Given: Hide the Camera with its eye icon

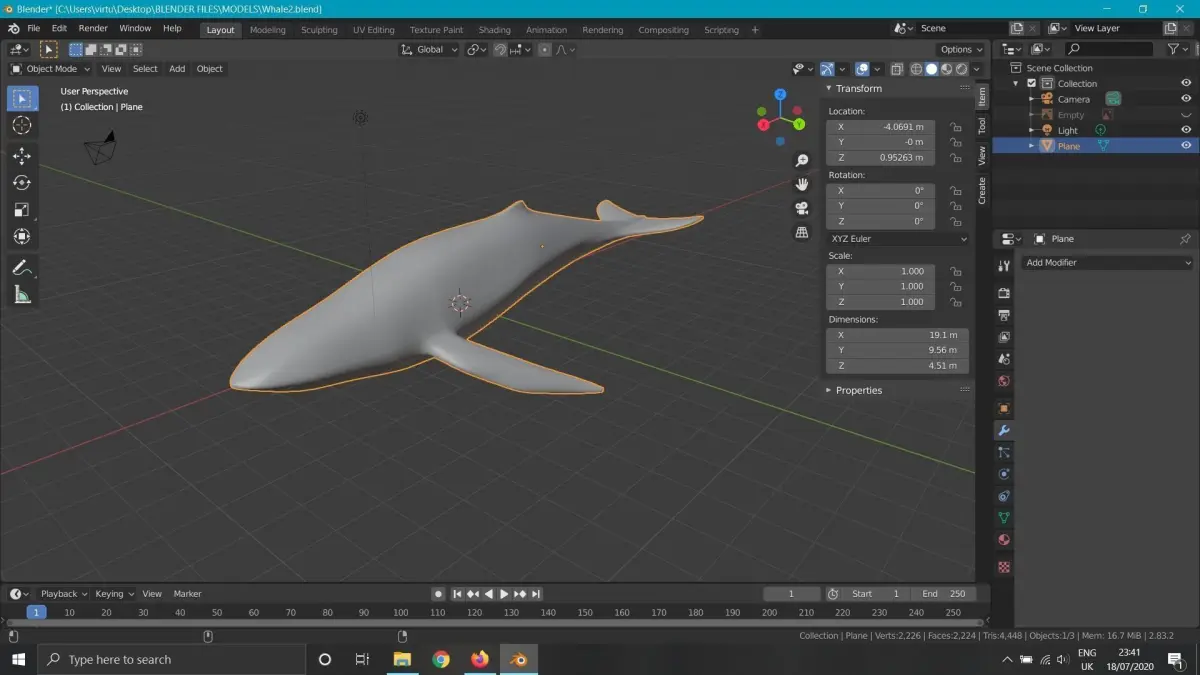Looking at the screenshot, I should pyautogui.click(x=1186, y=98).
